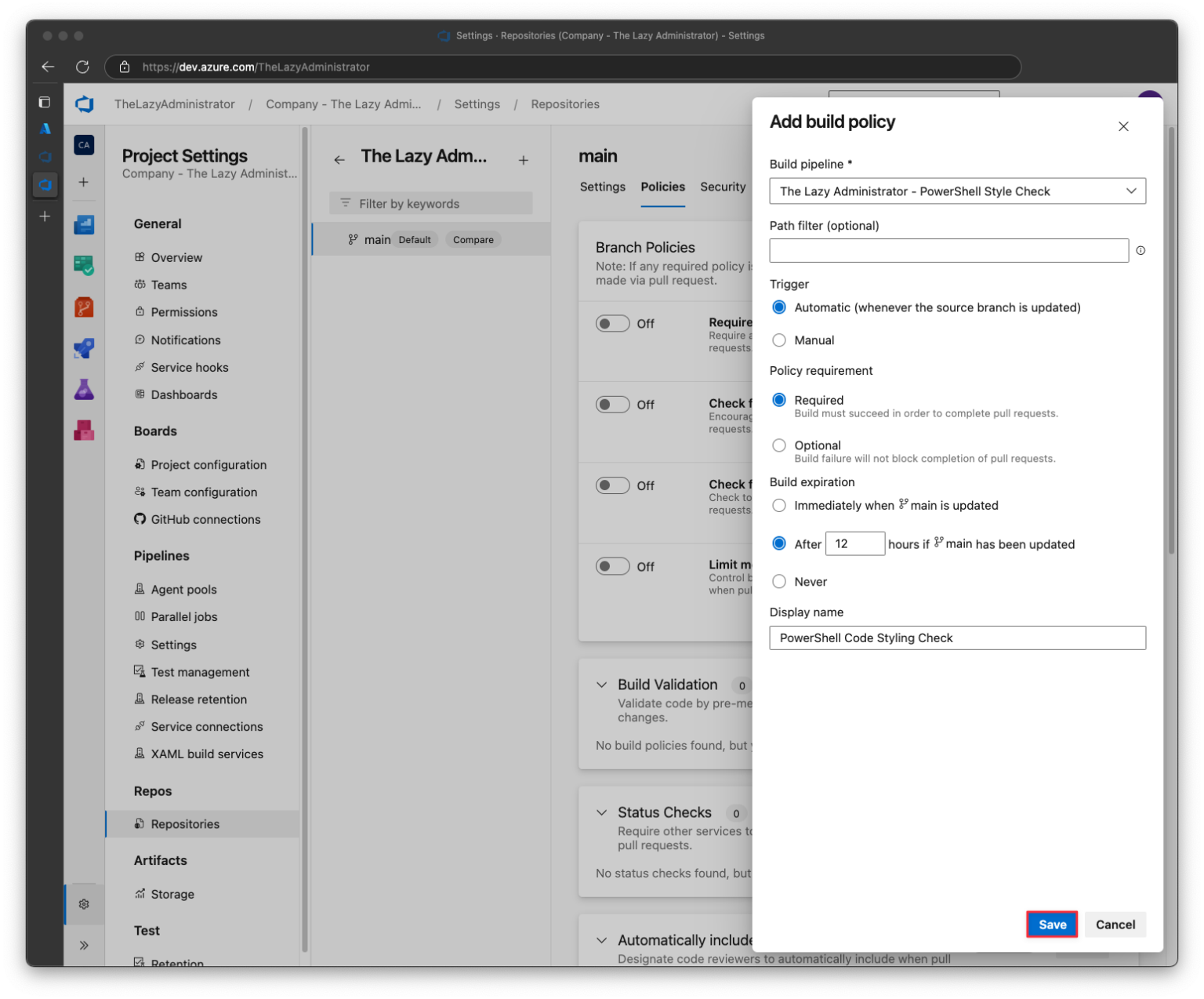The height and width of the screenshot is (999, 1204).
Task: Click the site lock icon in address bar
Action: [x=125, y=67]
